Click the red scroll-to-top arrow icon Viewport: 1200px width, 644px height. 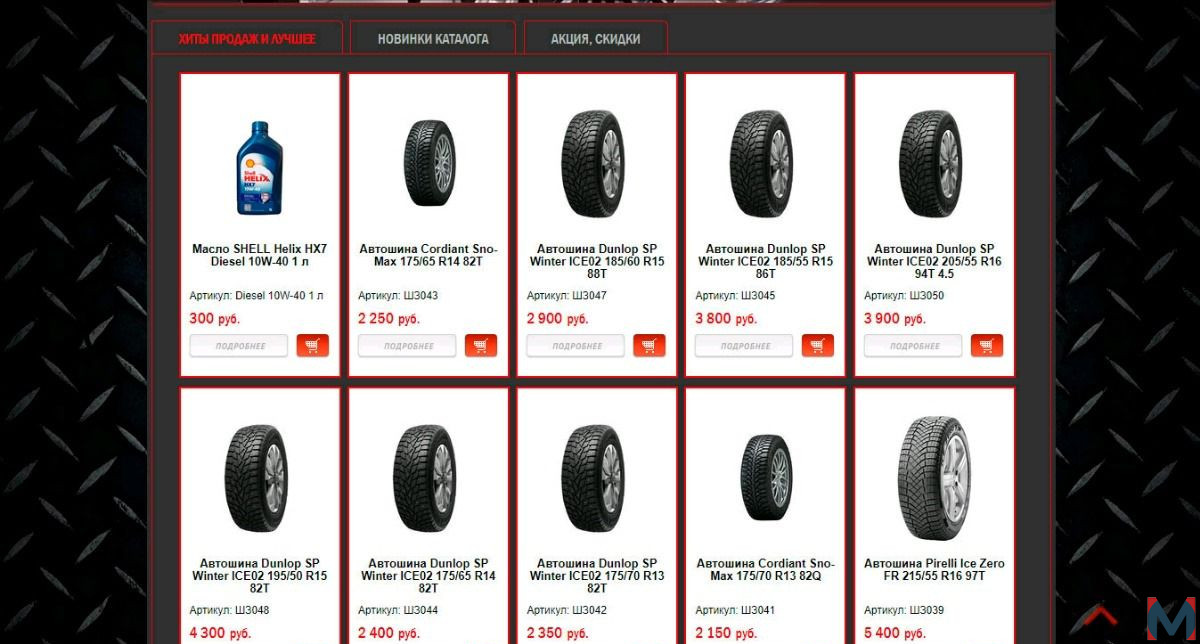tap(1100, 614)
